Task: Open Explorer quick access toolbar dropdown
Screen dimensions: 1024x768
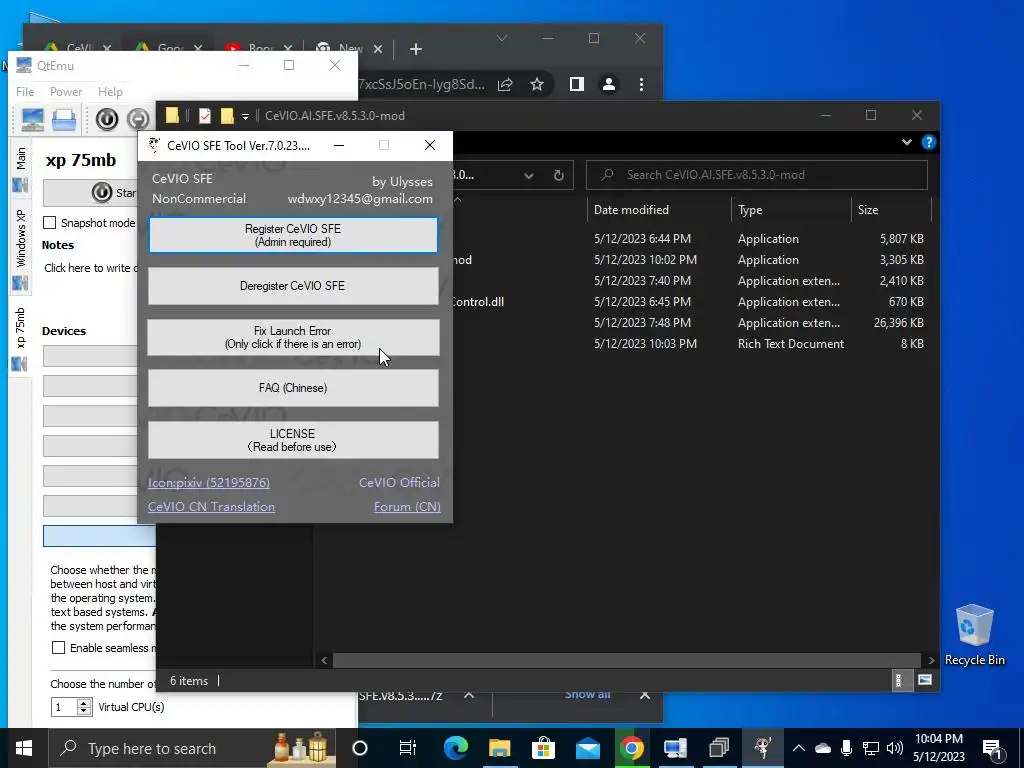Action: click(245, 116)
